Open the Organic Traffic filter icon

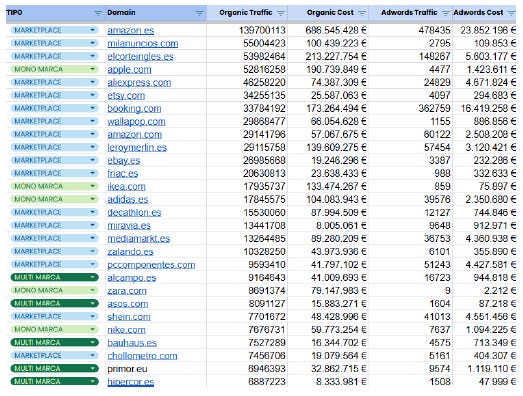click(281, 13)
